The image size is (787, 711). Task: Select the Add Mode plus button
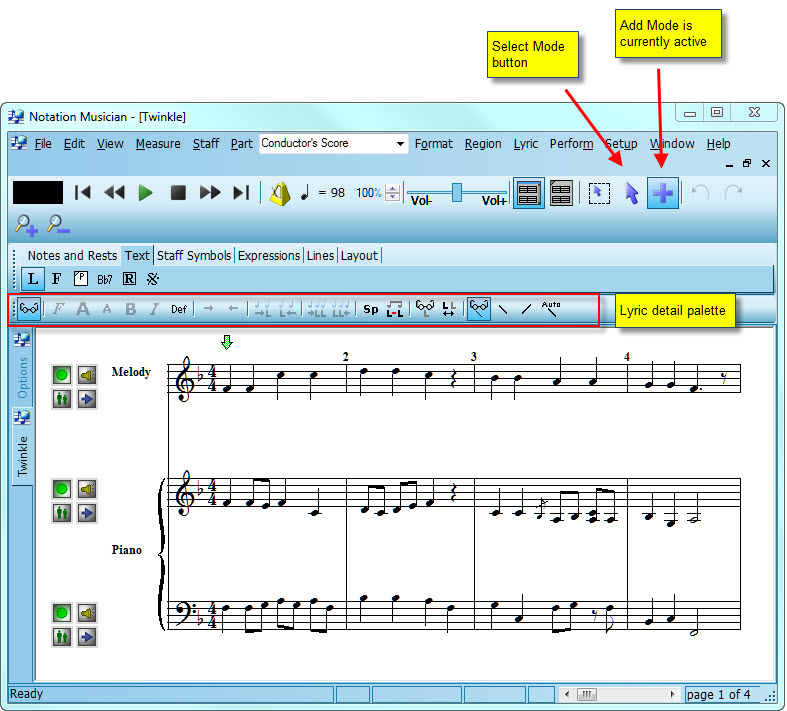click(662, 193)
